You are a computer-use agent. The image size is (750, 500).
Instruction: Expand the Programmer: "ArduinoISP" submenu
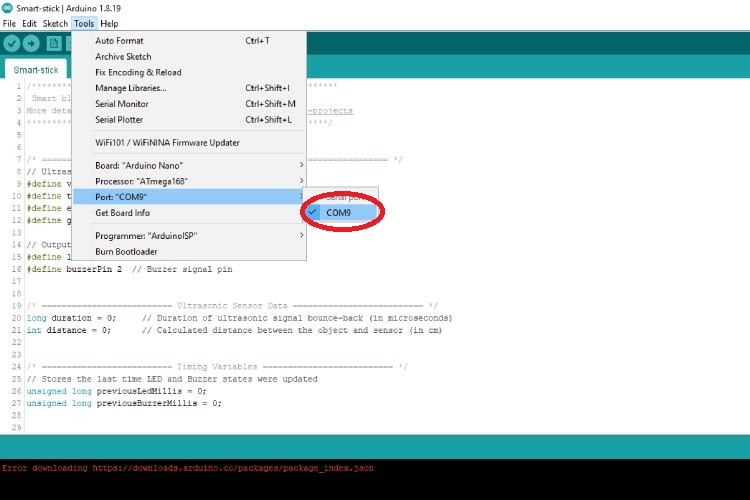click(x=189, y=236)
